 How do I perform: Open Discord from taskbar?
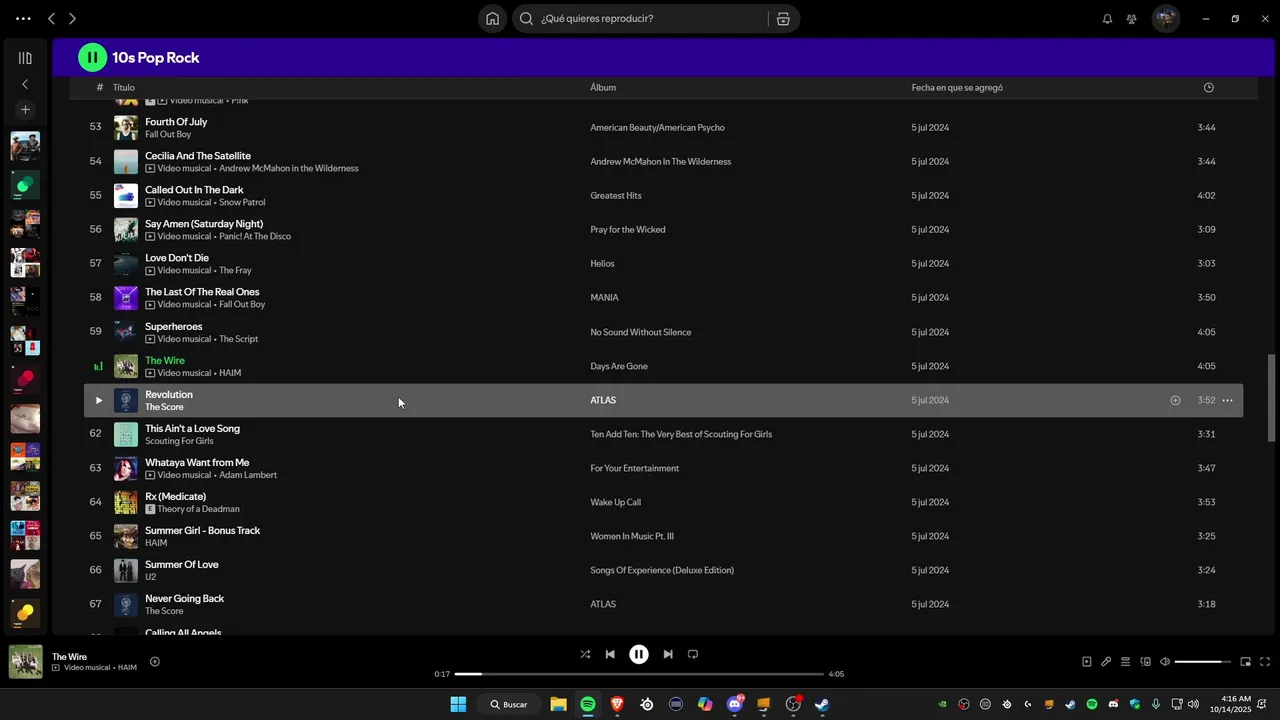[735, 704]
